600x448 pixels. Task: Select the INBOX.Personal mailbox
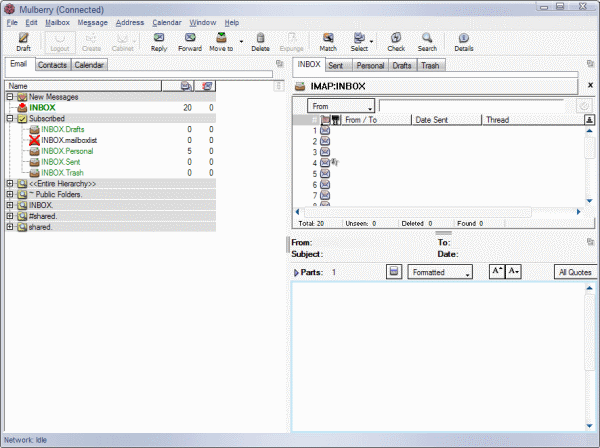click(x=67, y=151)
